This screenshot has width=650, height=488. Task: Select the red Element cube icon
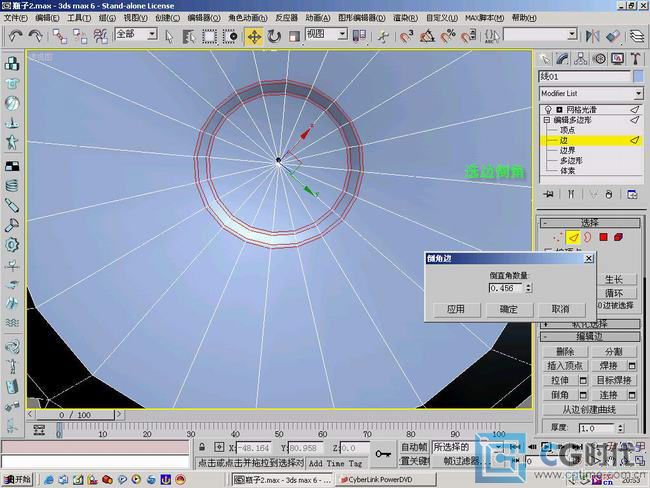tap(618, 238)
